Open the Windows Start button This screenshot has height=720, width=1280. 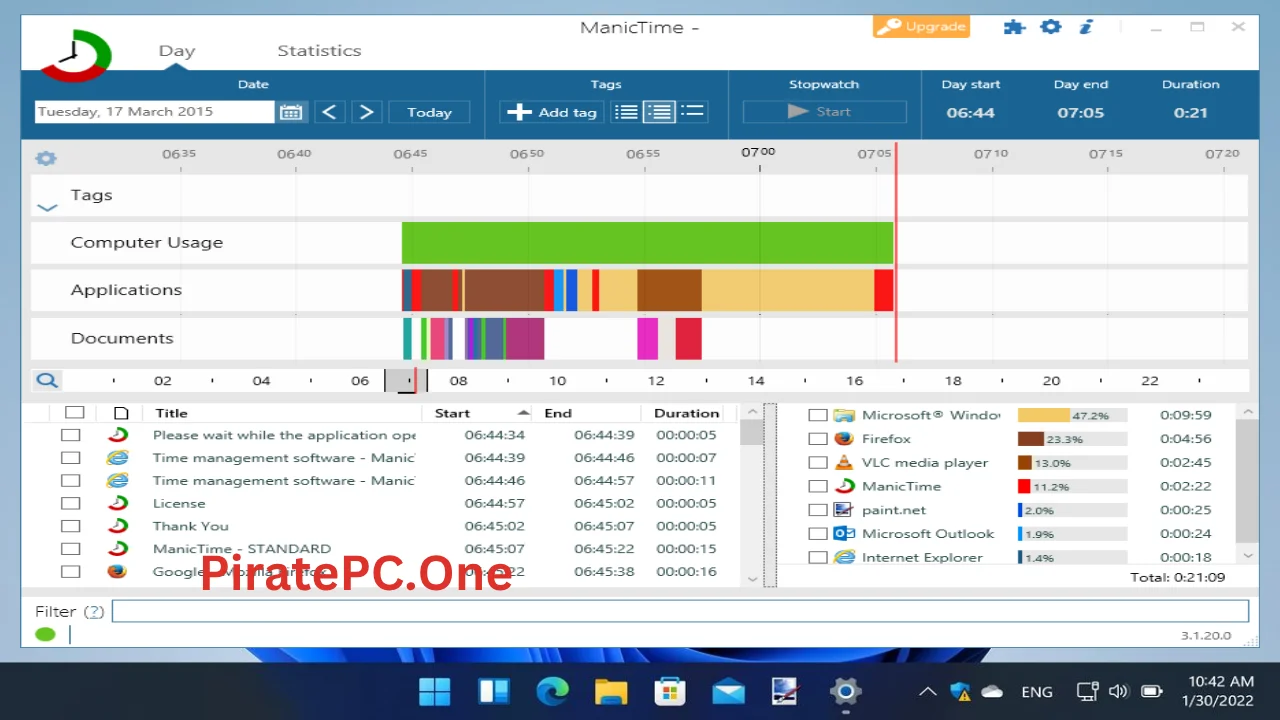[x=435, y=691]
